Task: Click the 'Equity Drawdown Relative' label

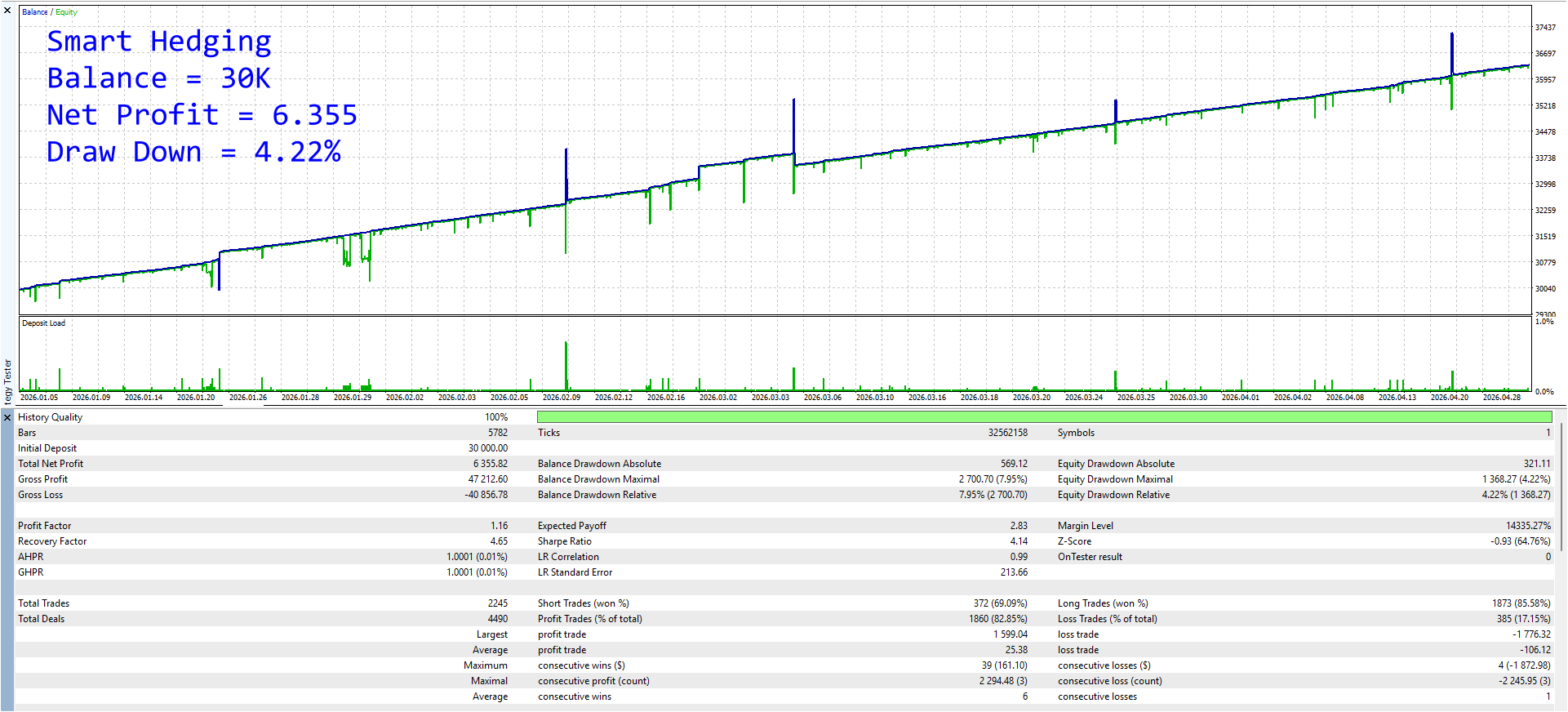Action: click(1113, 495)
